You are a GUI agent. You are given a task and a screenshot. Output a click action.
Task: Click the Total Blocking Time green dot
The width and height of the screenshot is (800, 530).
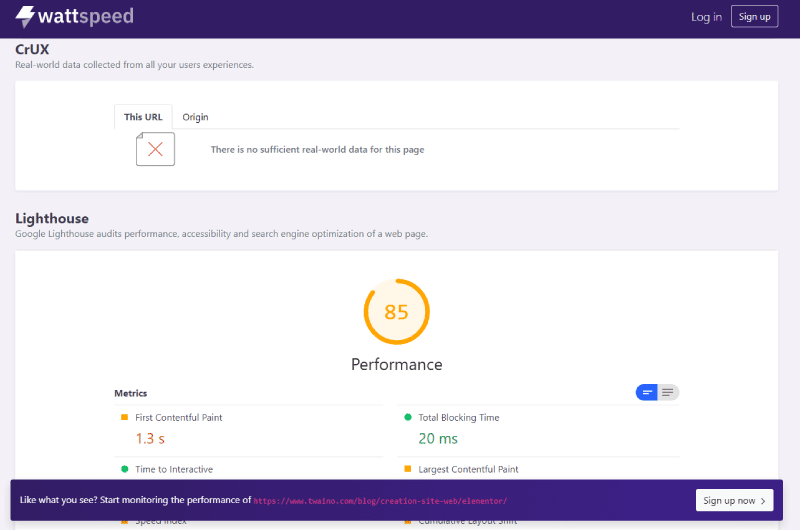click(408, 417)
